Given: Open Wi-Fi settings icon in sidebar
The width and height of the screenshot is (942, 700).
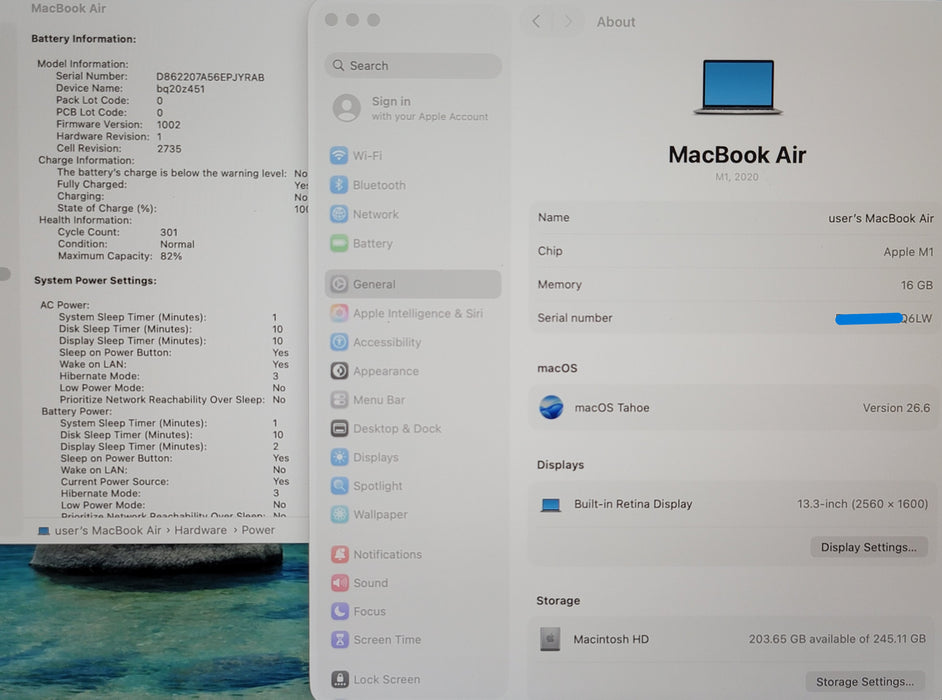Looking at the screenshot, I should click(339, 156).
